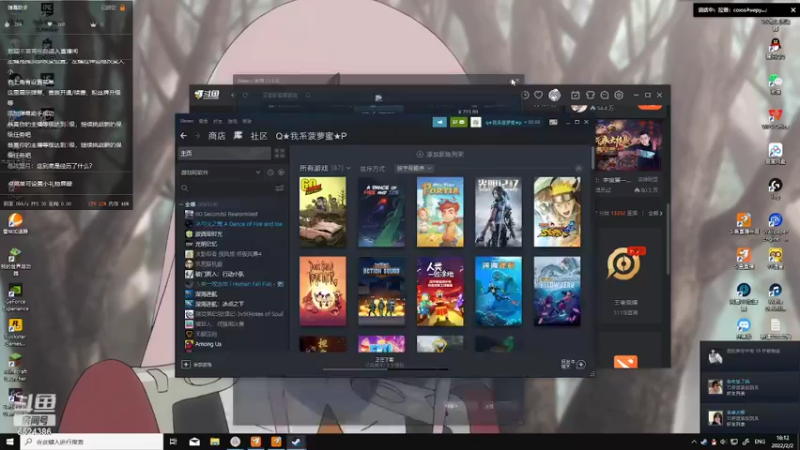Toggle lock icon in 弹幕助手 panel
The width and height of the screenshot is (800, 450).
(x=122, y=8)
